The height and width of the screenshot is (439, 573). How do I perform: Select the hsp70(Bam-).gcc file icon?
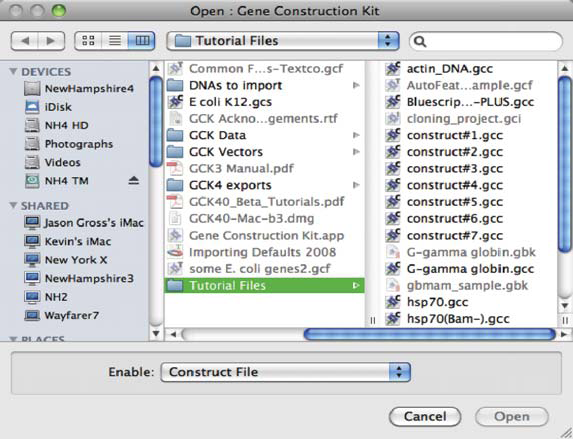point(393,319)
